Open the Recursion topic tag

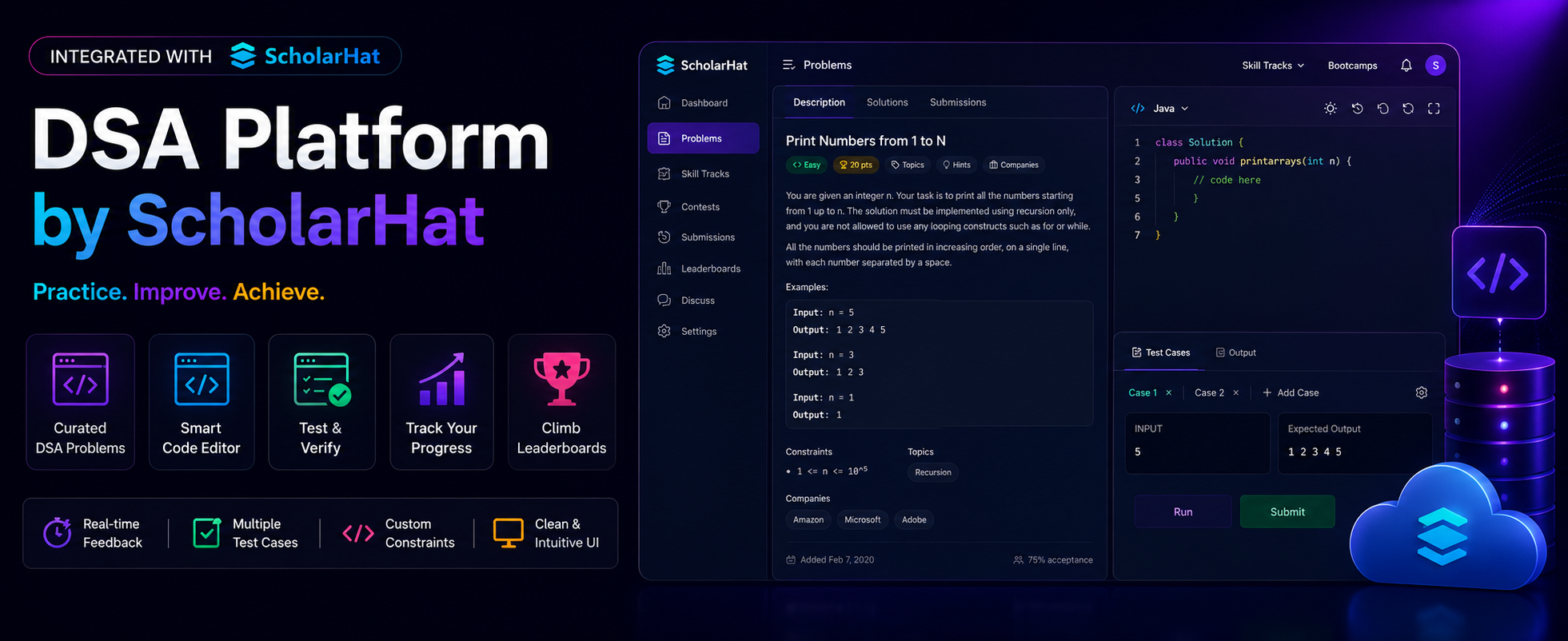[x=933, y=472]
